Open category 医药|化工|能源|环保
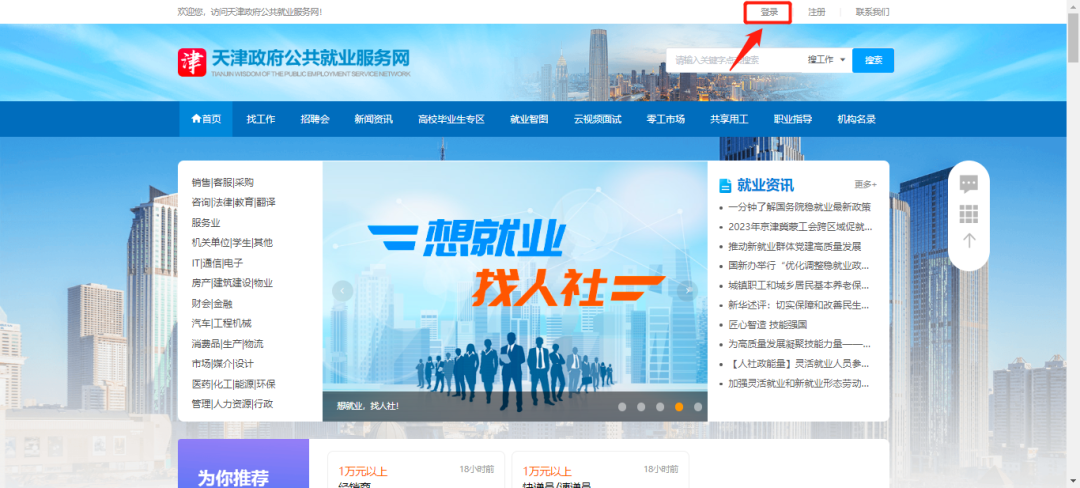Screen dimensions: 1080x488 pos(233,383)
